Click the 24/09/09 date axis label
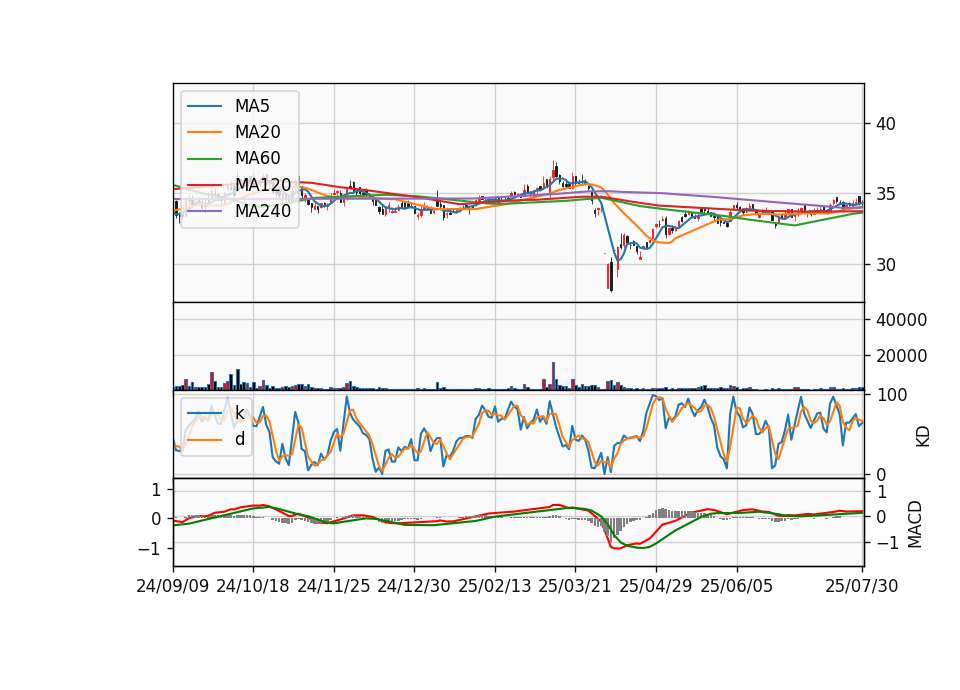960x690 pixels. click(x=173, y=586)
